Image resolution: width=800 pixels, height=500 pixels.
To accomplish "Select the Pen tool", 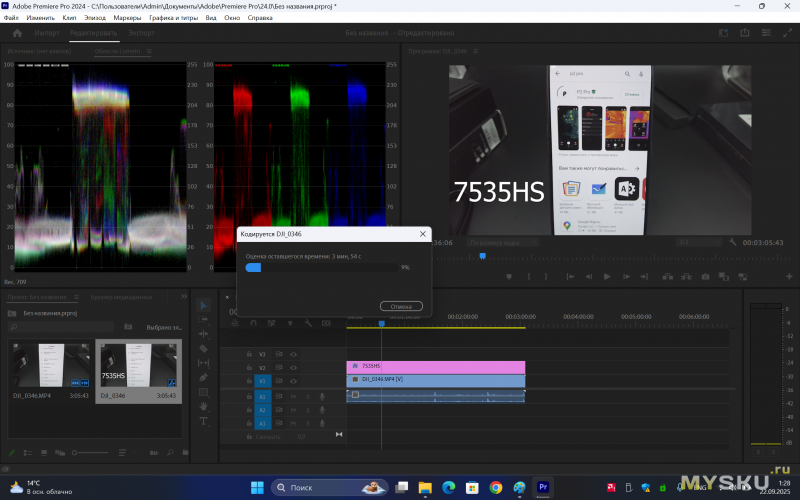I will (204, 378).
